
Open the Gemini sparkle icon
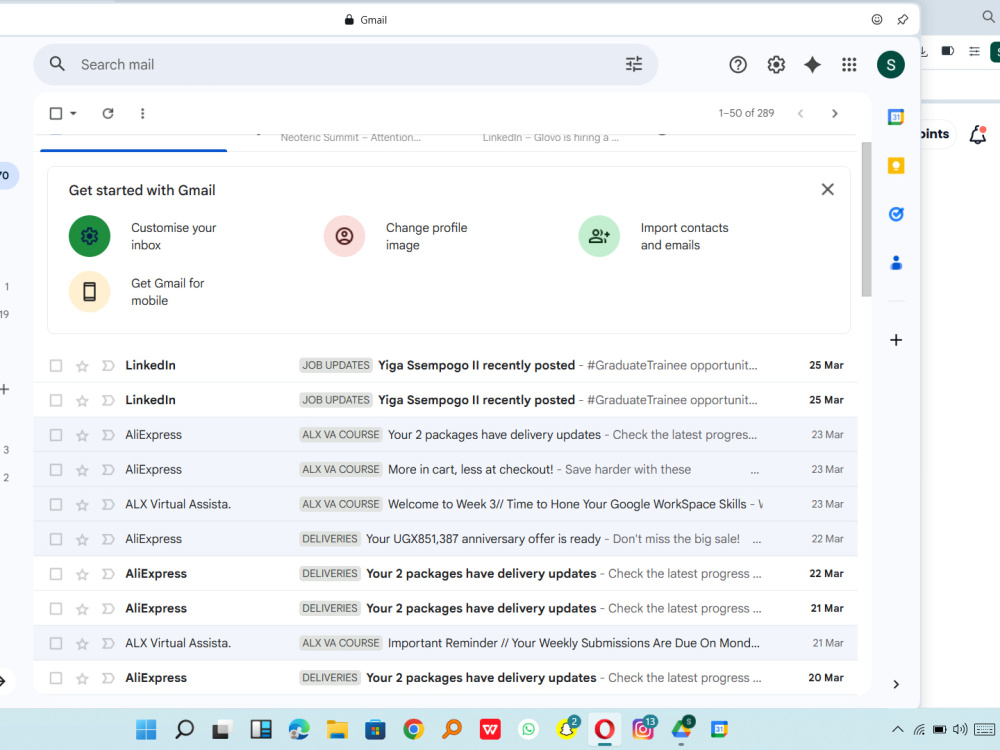point(812,64)
